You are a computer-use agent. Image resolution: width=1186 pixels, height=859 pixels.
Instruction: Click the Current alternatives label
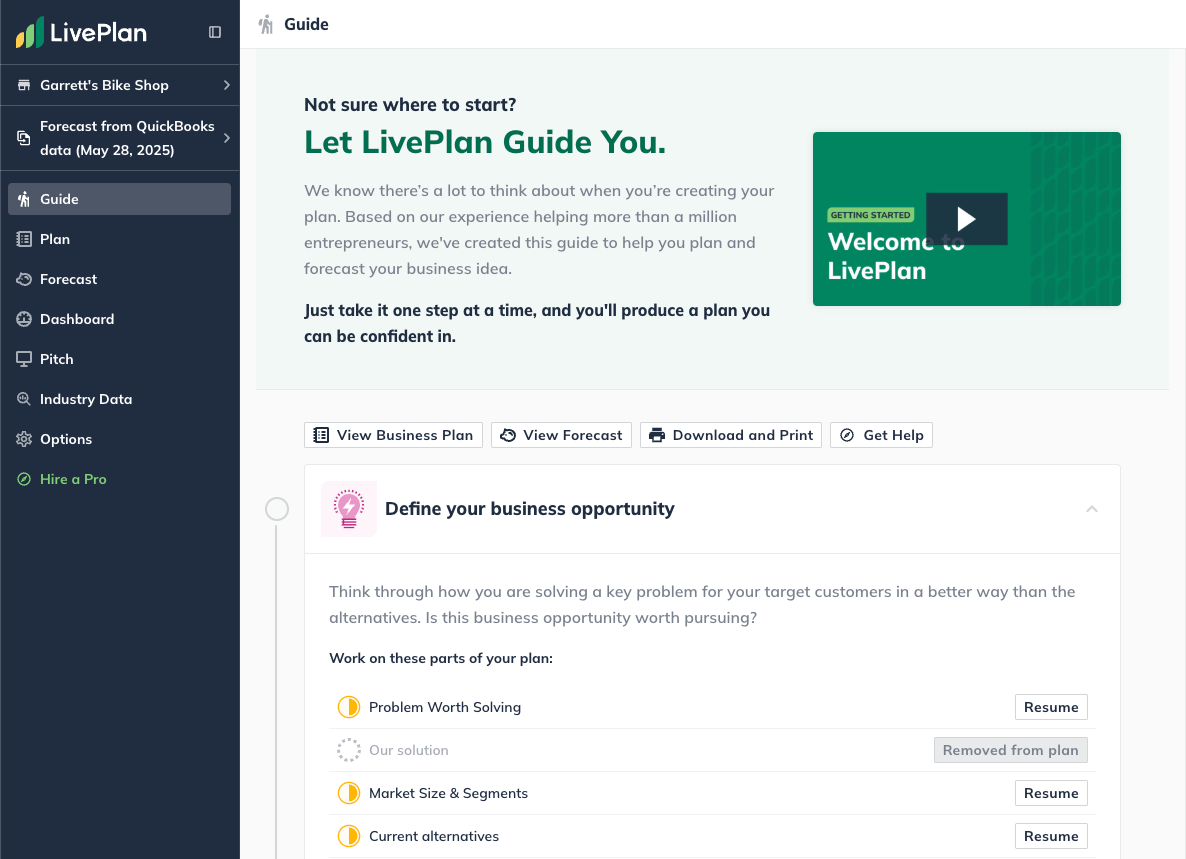click(x=434, y=836)
